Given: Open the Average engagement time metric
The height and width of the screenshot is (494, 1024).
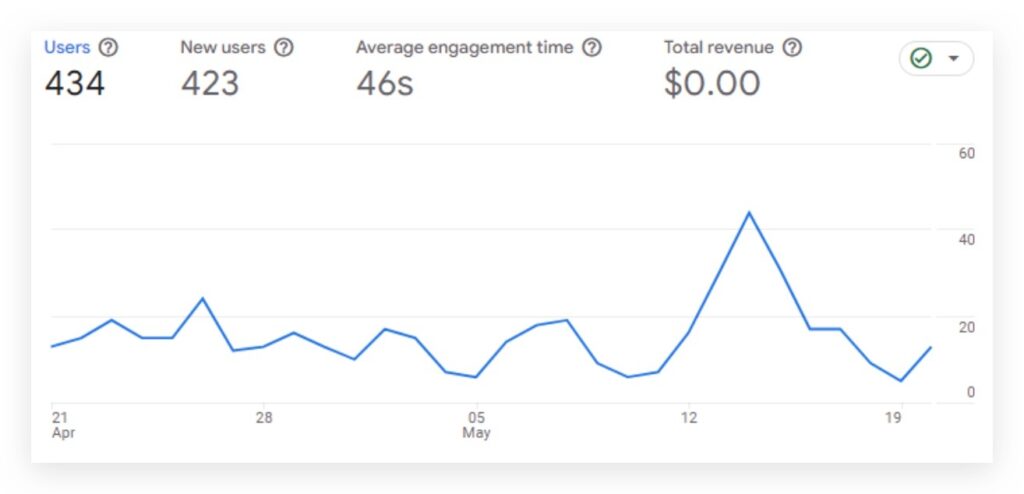Looking at the screenshot, I should (464, 48).
